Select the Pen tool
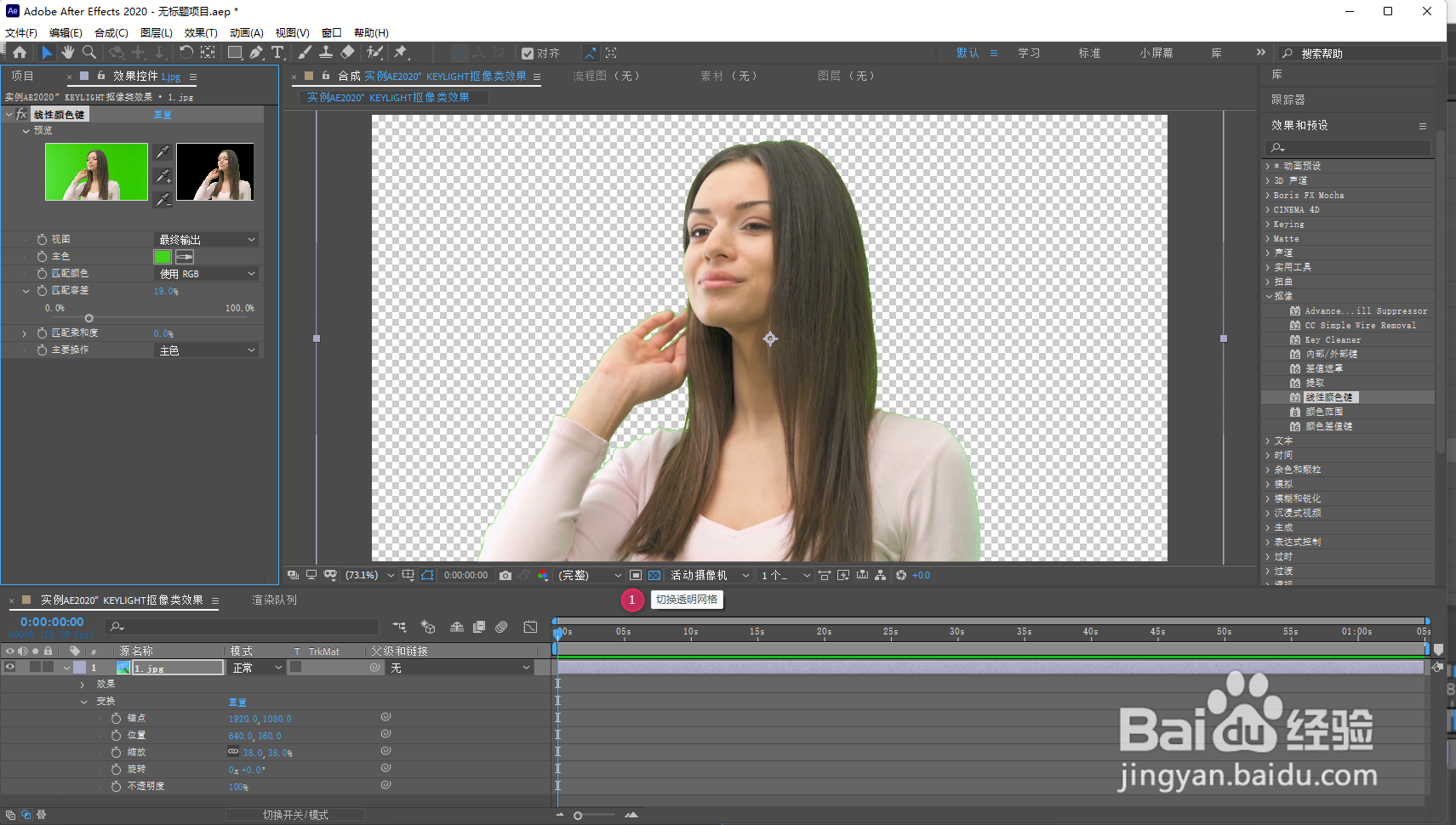 click(x=256, y=53)
